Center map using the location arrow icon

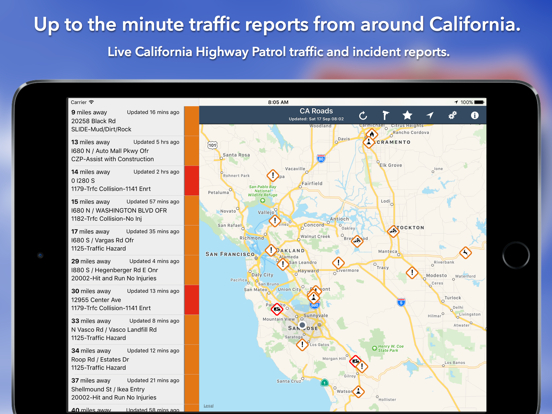coord(430,115)
